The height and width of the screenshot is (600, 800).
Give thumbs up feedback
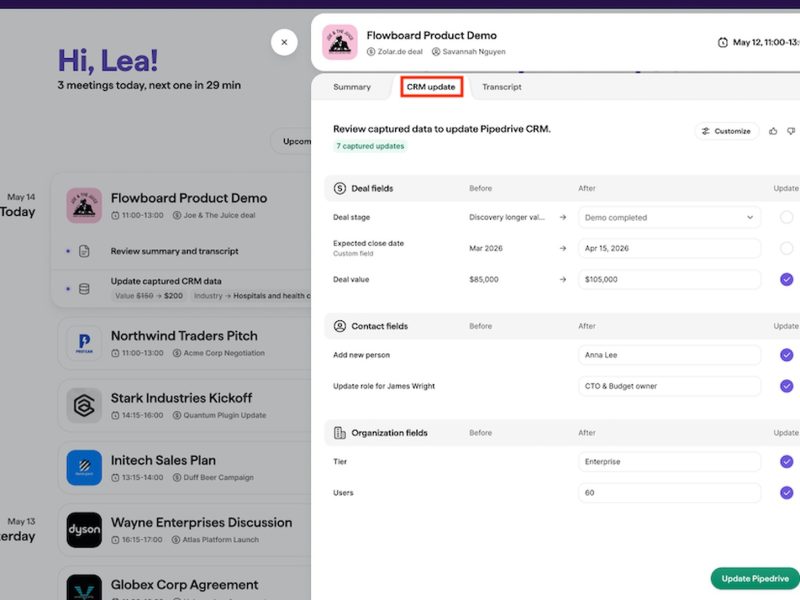click(x=773, y=131)
